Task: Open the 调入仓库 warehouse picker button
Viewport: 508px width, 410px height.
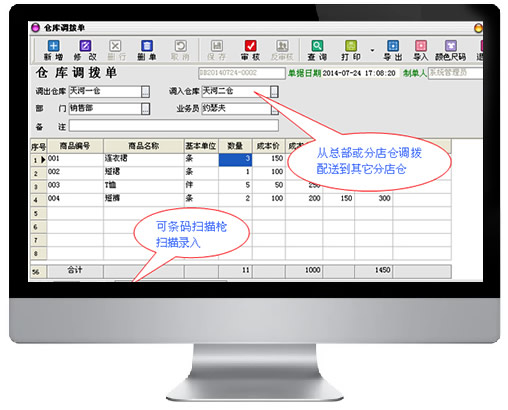Action: pyautogui.click(x=274, y=91)
